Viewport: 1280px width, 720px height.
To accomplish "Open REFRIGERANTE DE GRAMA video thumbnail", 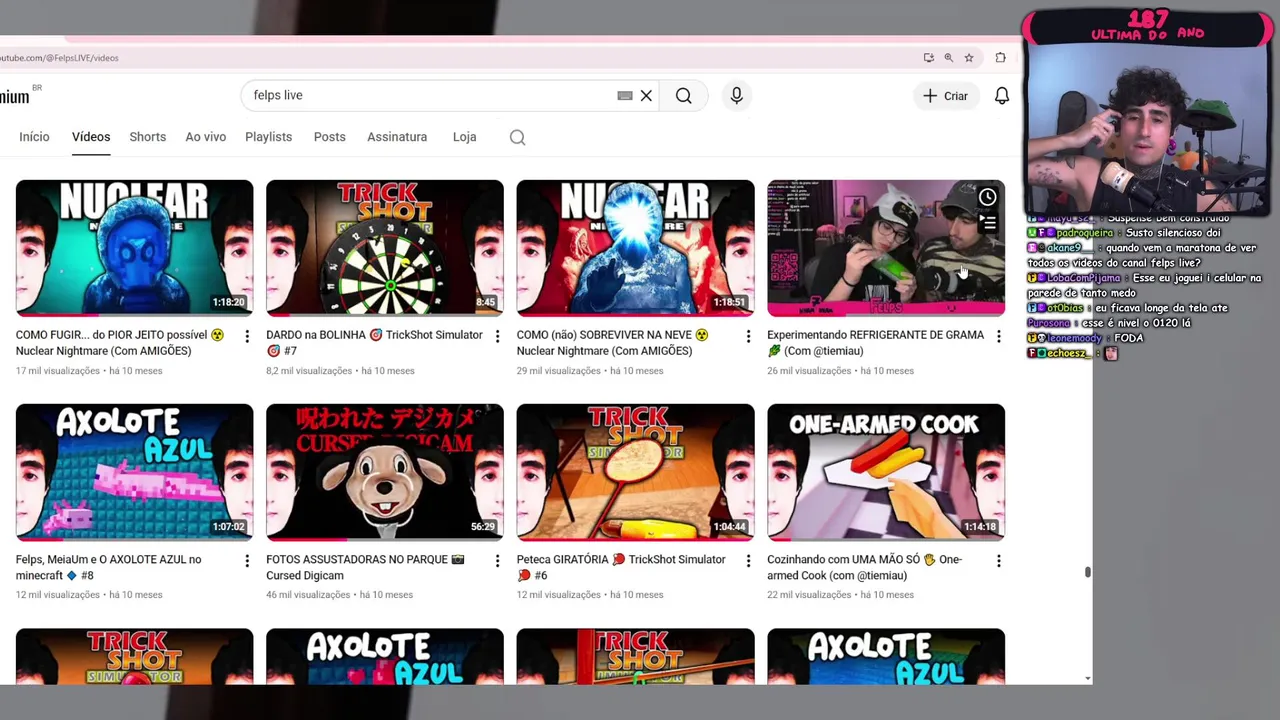I will click(886, 247).
